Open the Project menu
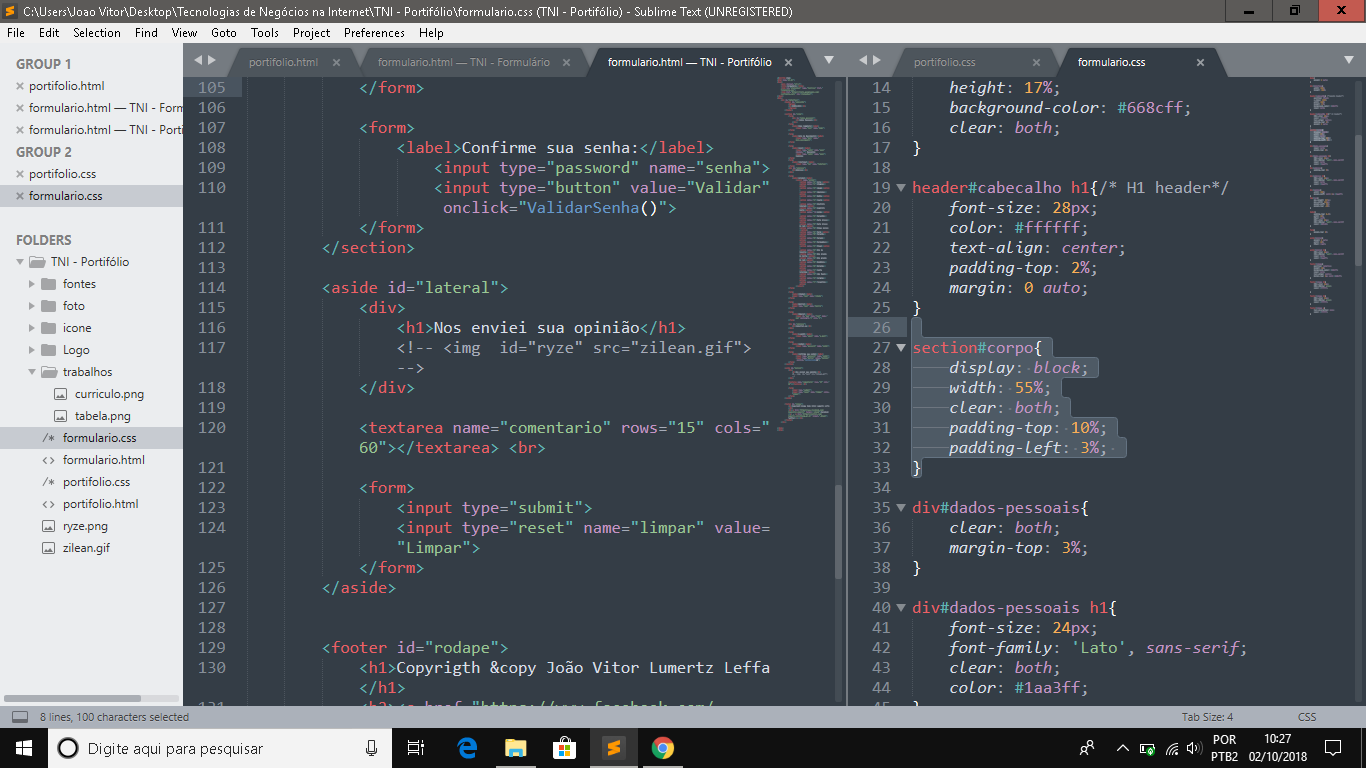 [312, 33]
